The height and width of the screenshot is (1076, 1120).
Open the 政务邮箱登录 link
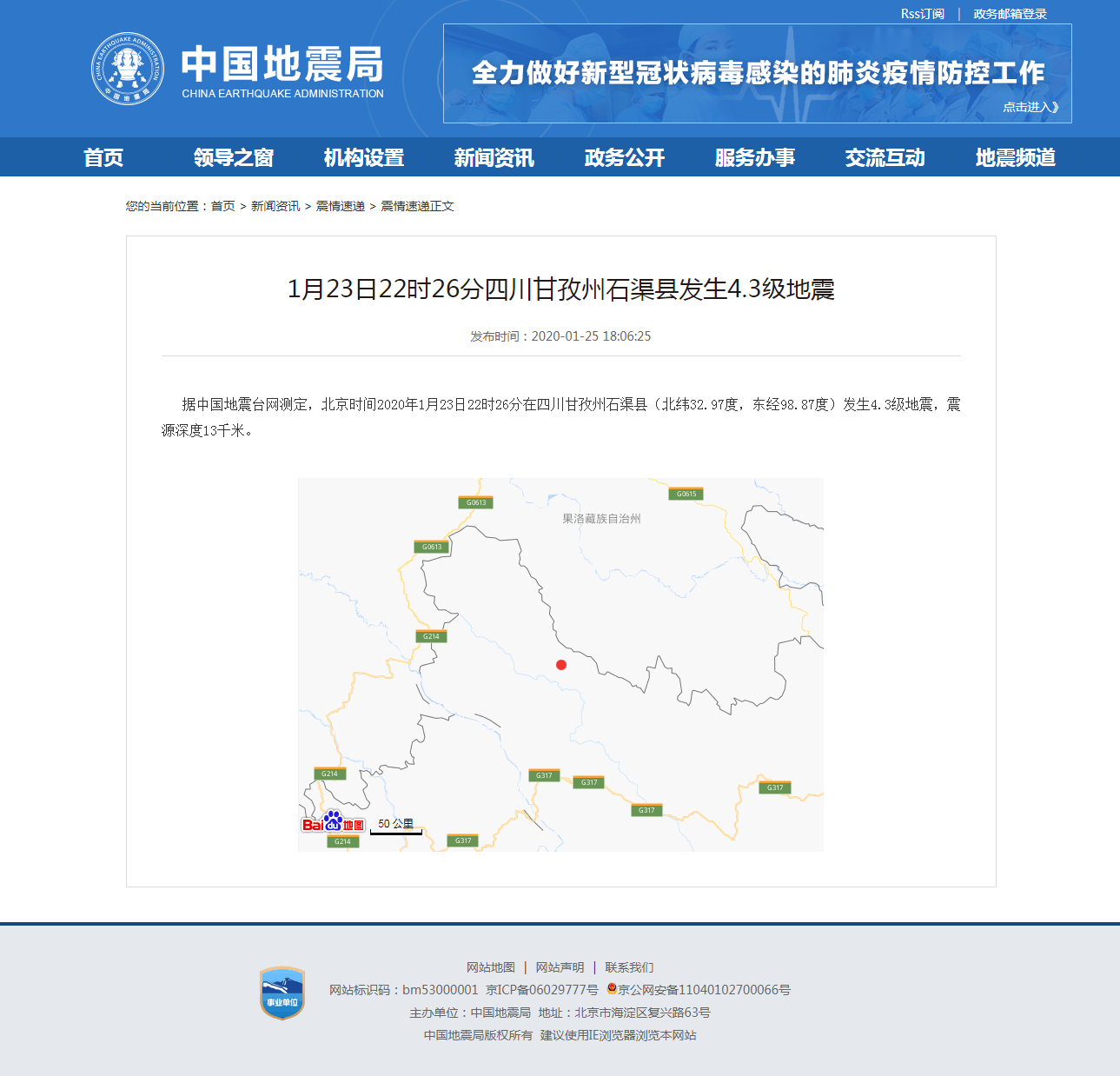(x=1010, y=14)
